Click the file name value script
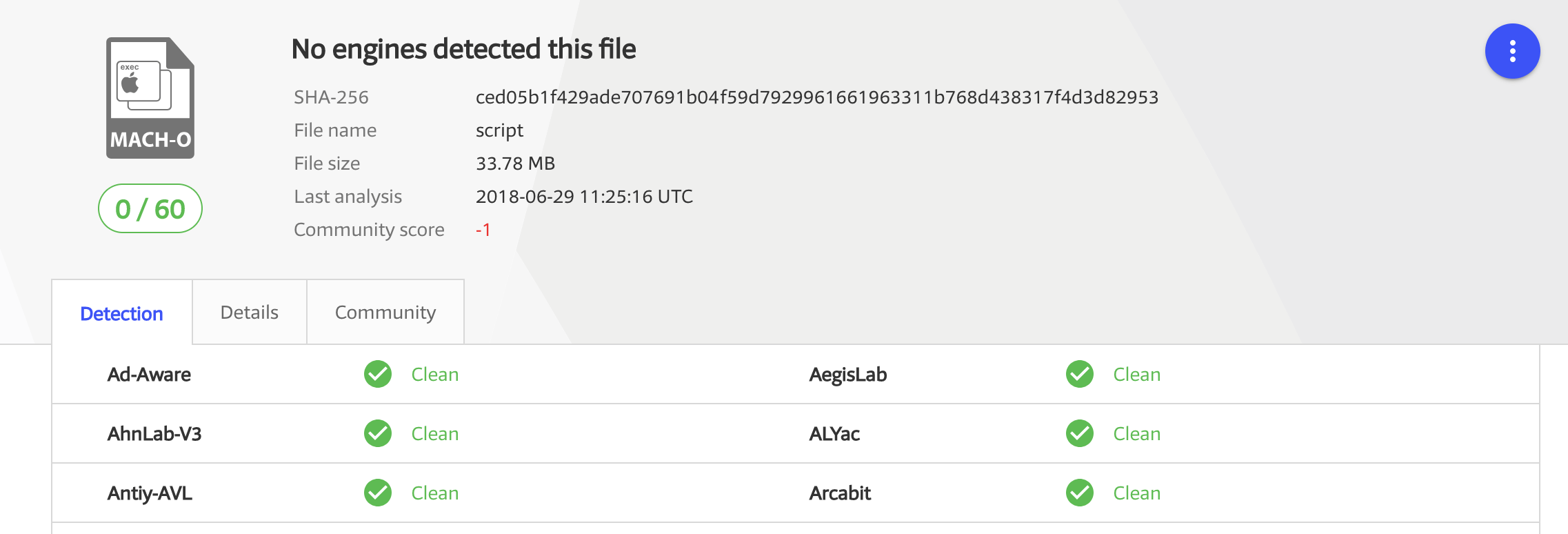 (x=499, y=130)
